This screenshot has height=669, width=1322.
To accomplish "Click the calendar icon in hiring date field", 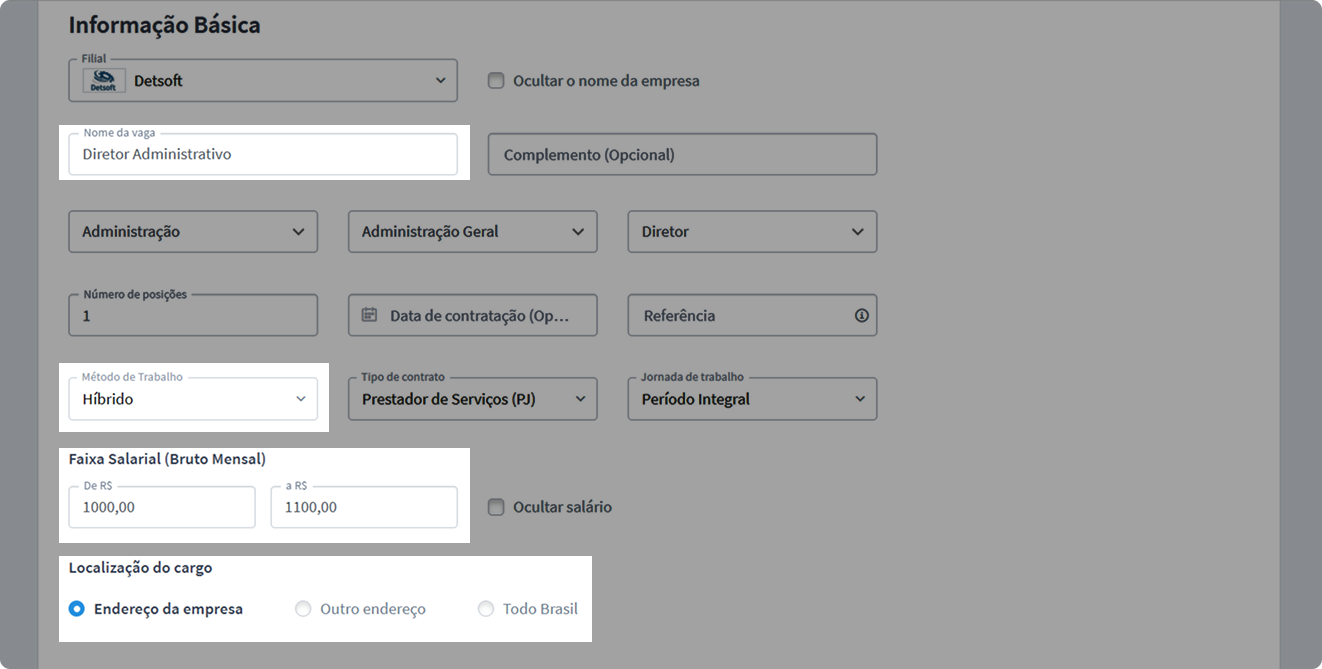I will (369, 315).
